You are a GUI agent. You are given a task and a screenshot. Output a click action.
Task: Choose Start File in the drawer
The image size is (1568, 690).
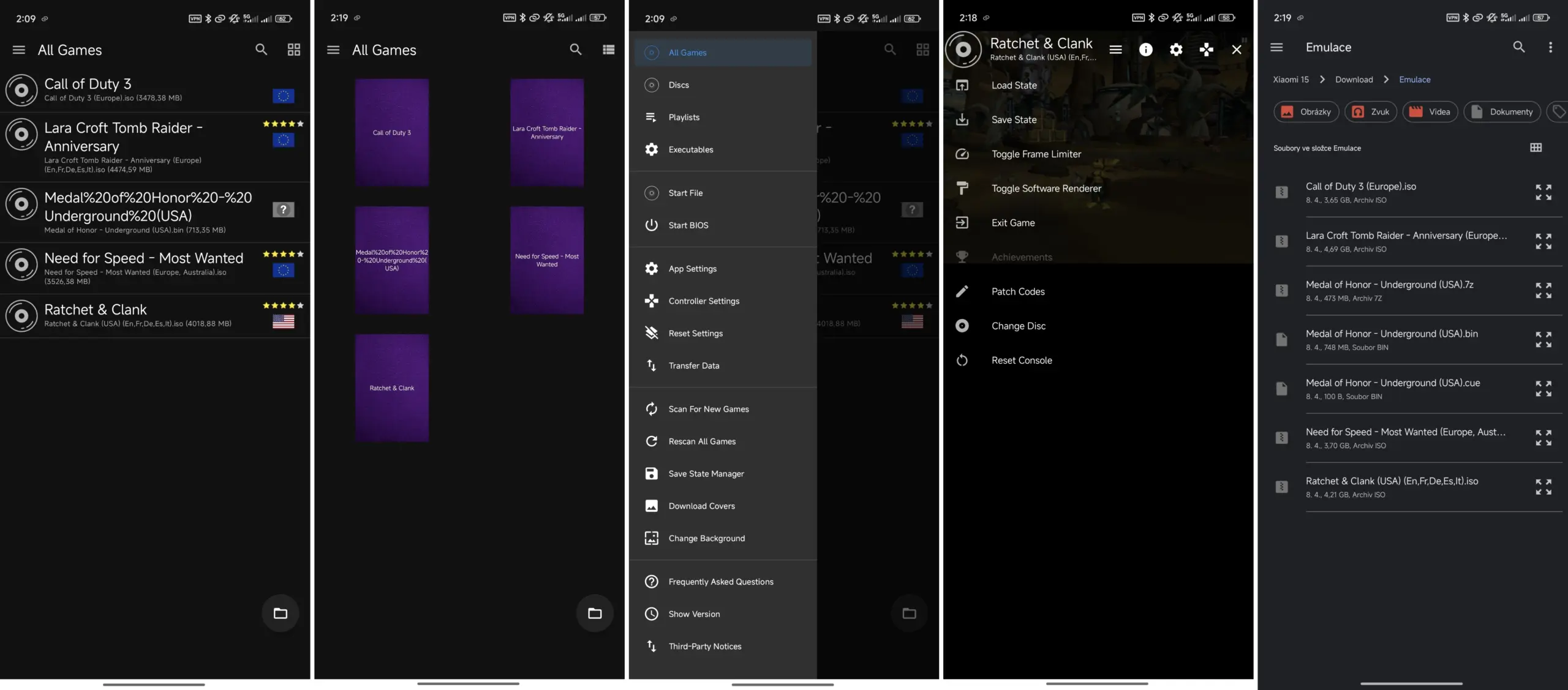[723, 193]
